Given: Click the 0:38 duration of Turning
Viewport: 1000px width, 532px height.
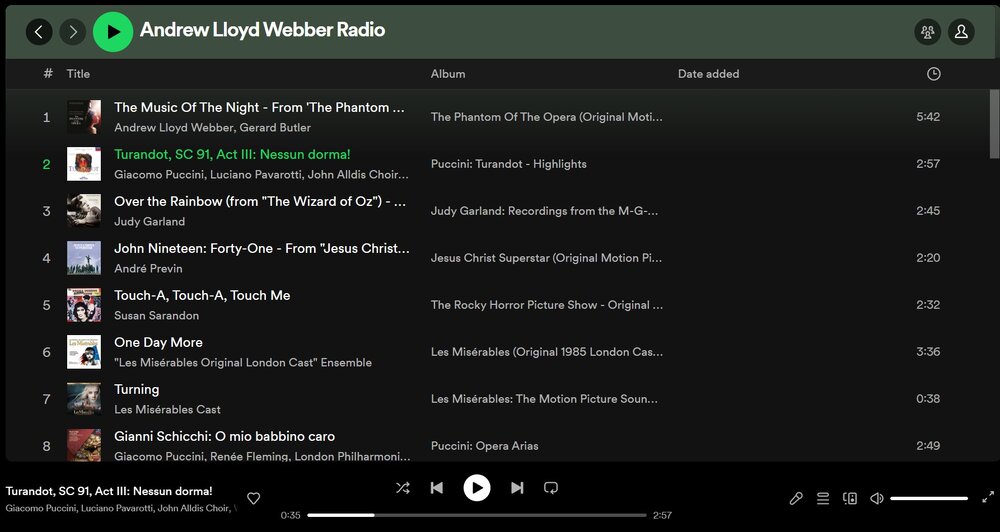Looking at the screenshot, I should [x=928, y=399].
